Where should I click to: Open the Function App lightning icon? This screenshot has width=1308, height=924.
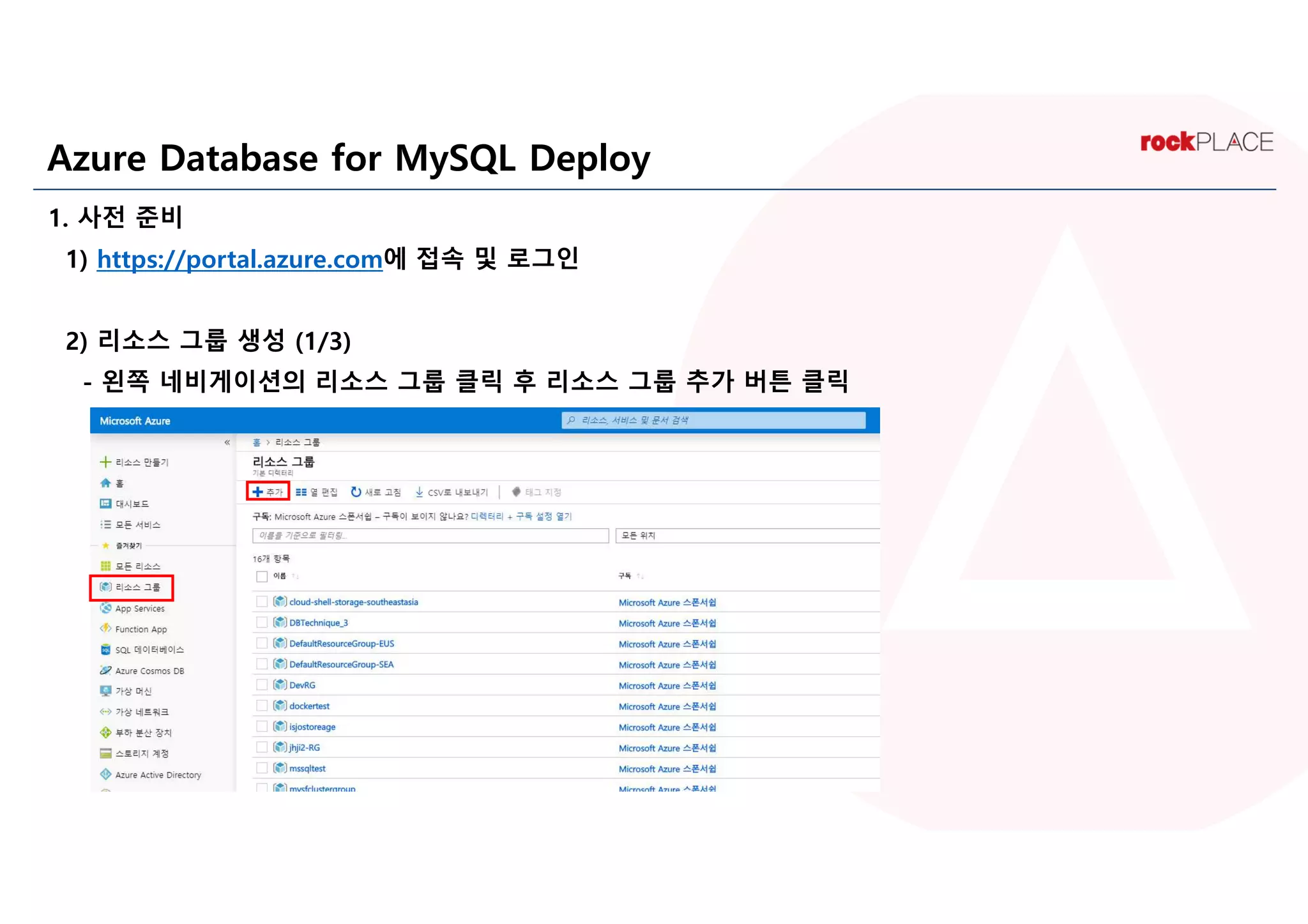click(105, 629)
